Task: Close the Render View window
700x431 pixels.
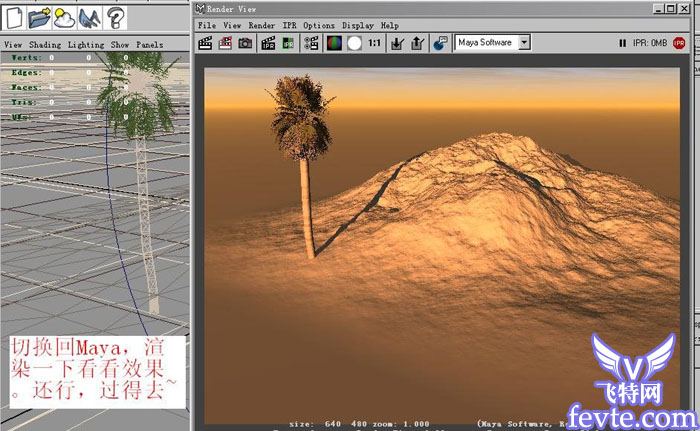Action: 684,8
